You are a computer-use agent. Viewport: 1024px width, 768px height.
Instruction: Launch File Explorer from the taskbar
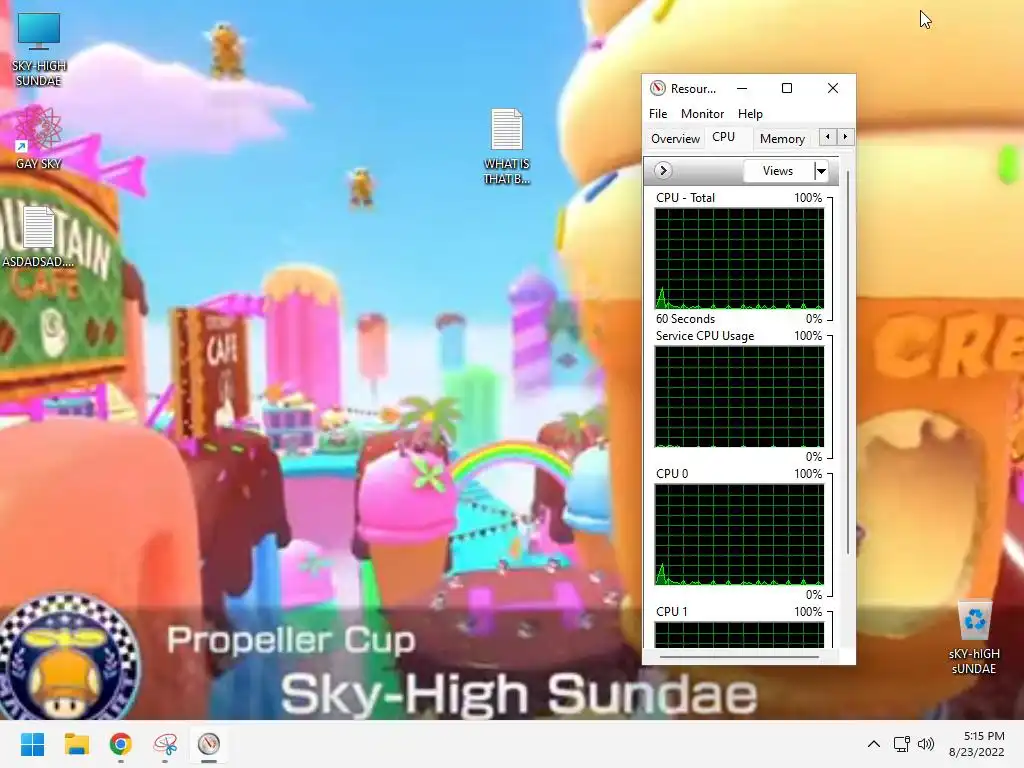[76, 744]
